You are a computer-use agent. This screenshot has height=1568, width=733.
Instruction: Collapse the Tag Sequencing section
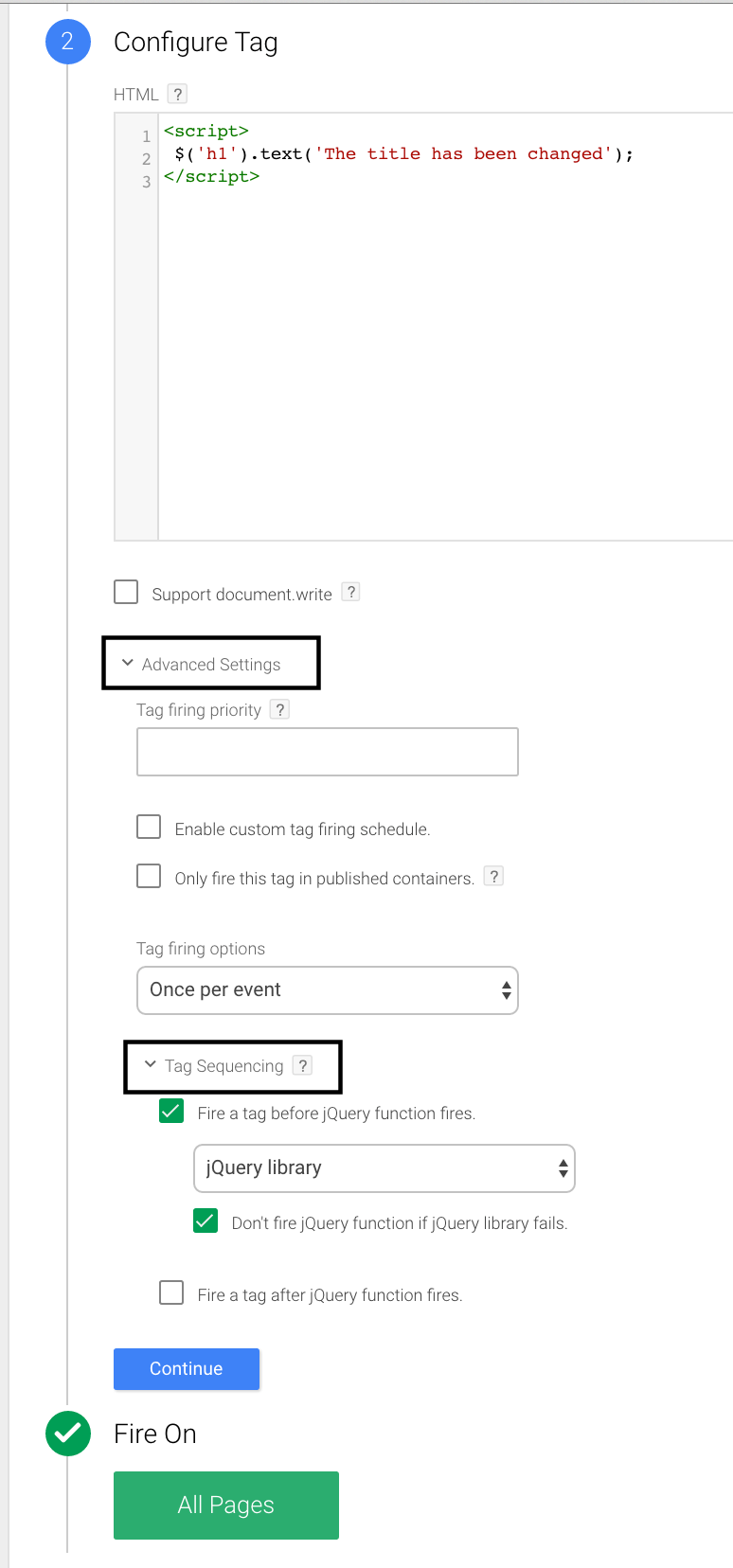tap(214, 1066)
